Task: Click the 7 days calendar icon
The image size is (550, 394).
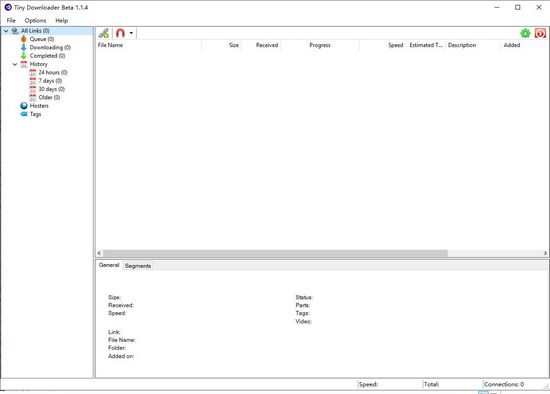Action: [33, 81]
